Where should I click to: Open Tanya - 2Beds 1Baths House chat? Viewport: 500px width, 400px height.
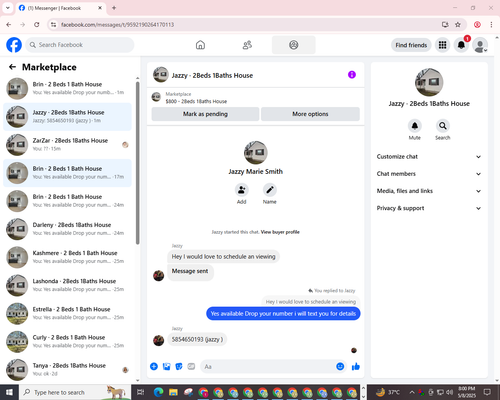coord(67,370)
